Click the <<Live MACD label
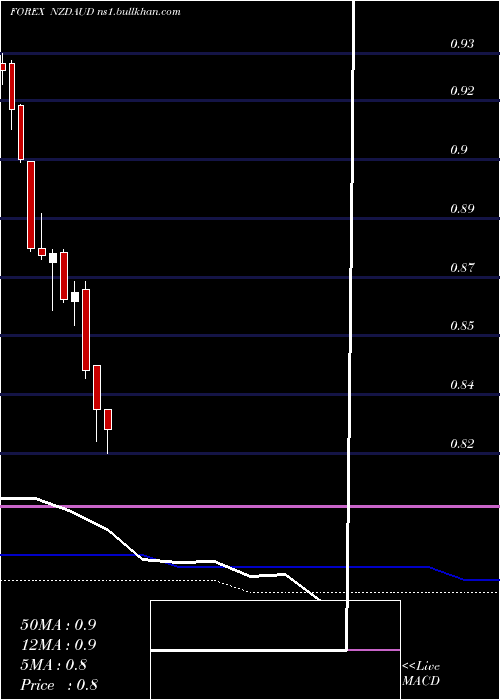Image resolution: width=500 pixels, height=700 pixels. point(421,674)
